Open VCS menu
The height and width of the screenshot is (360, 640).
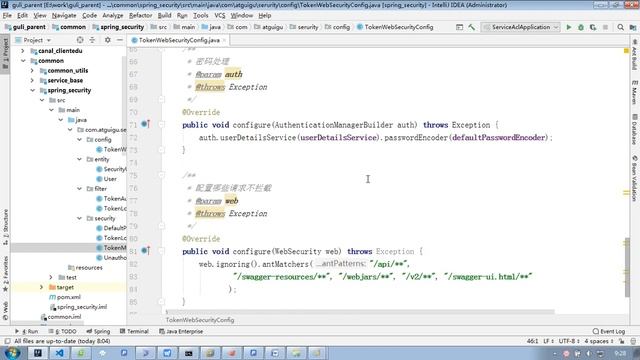coord(220,16)
